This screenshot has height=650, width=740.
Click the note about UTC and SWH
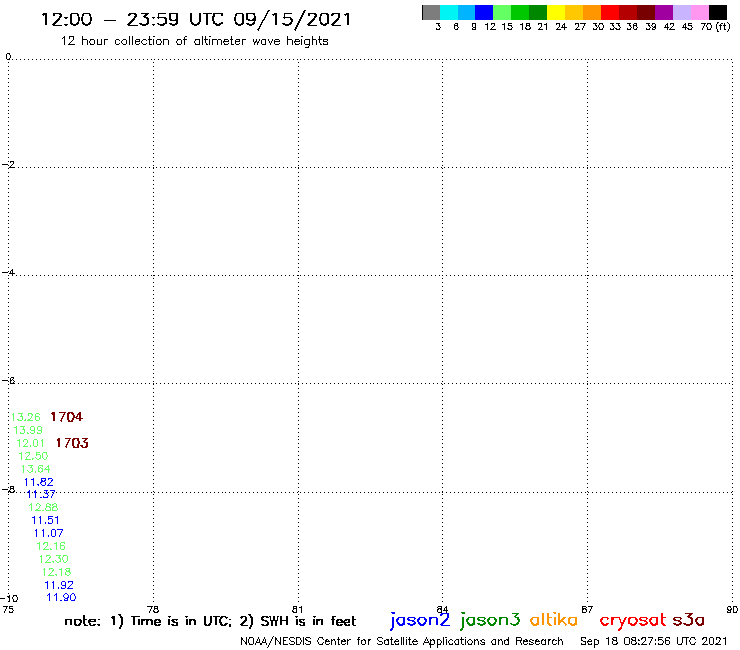pyautogui.click(x=210, y=621)
